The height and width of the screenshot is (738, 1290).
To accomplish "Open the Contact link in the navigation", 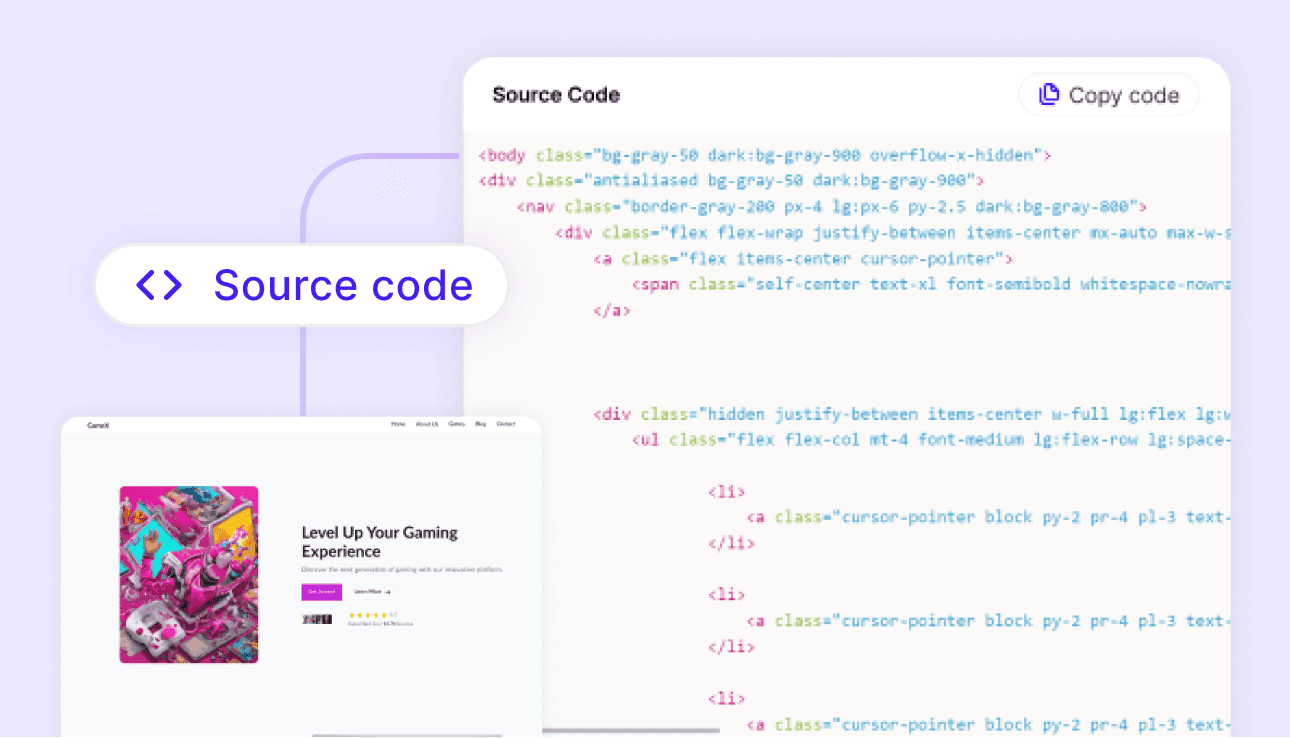I will coord(506,423).
